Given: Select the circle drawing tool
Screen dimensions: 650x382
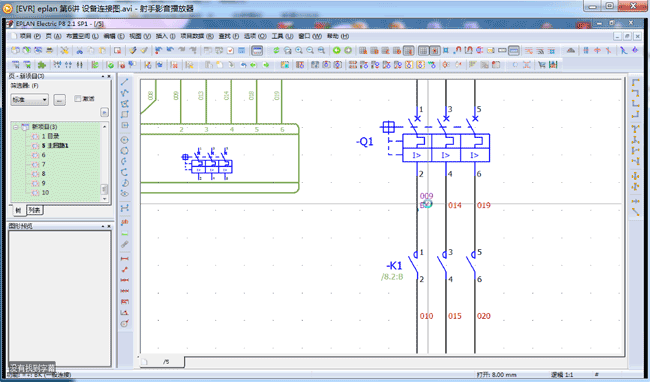Looking at the screenshot, I should click(124, 140).
